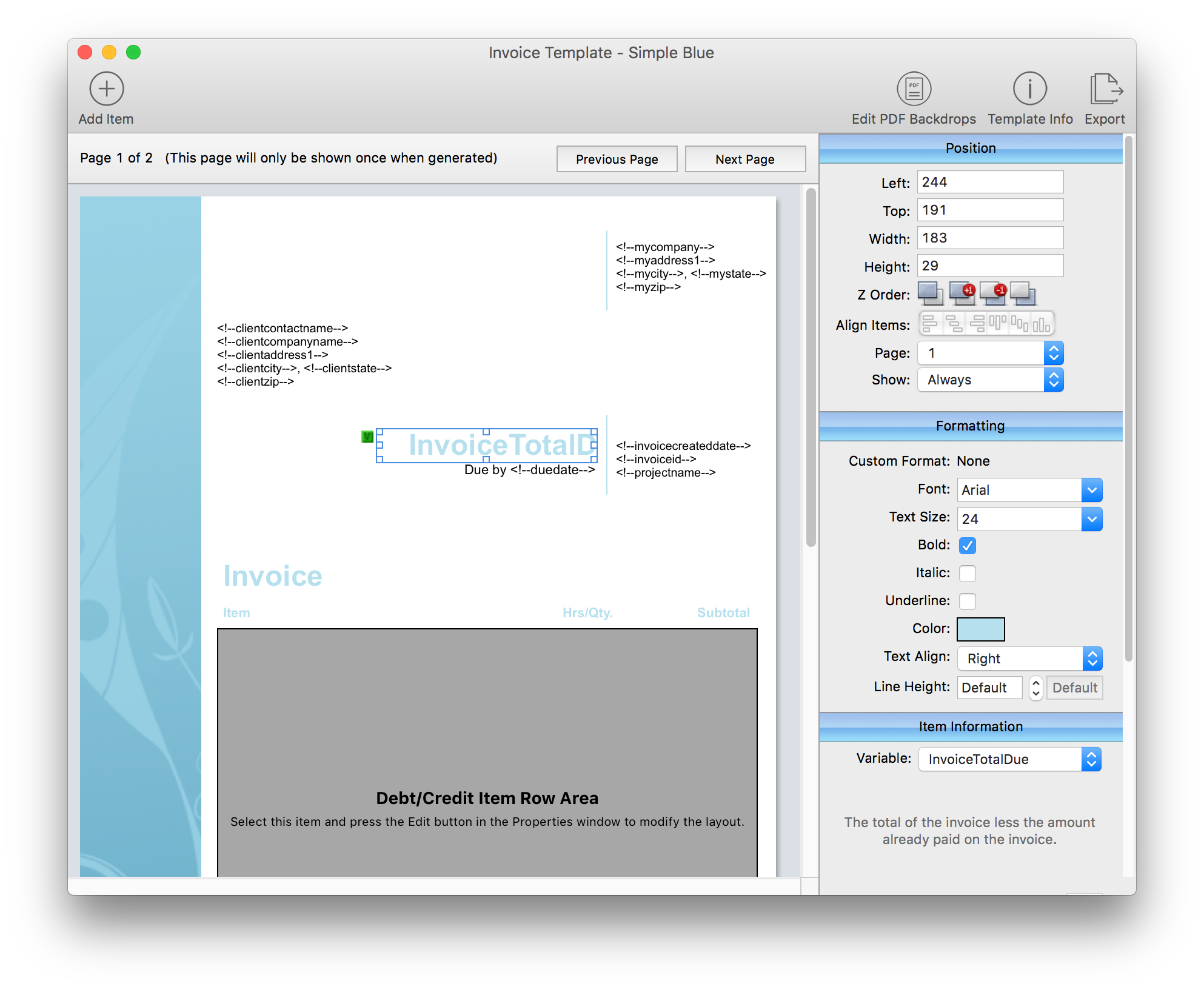Click the Previous Page button
Screen dimensions: 1204x992
tap(617, 159)
